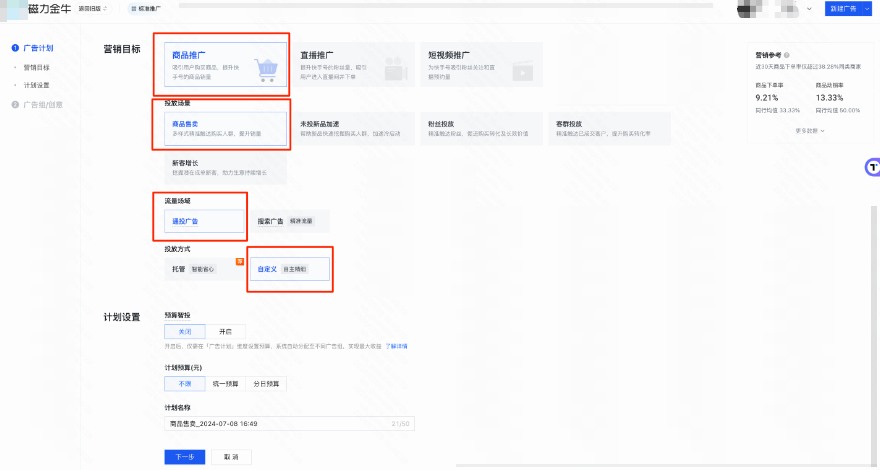Select 统一预算 for plan budget
The width and height of the screenshot is (880, 470).
(225, 383)
